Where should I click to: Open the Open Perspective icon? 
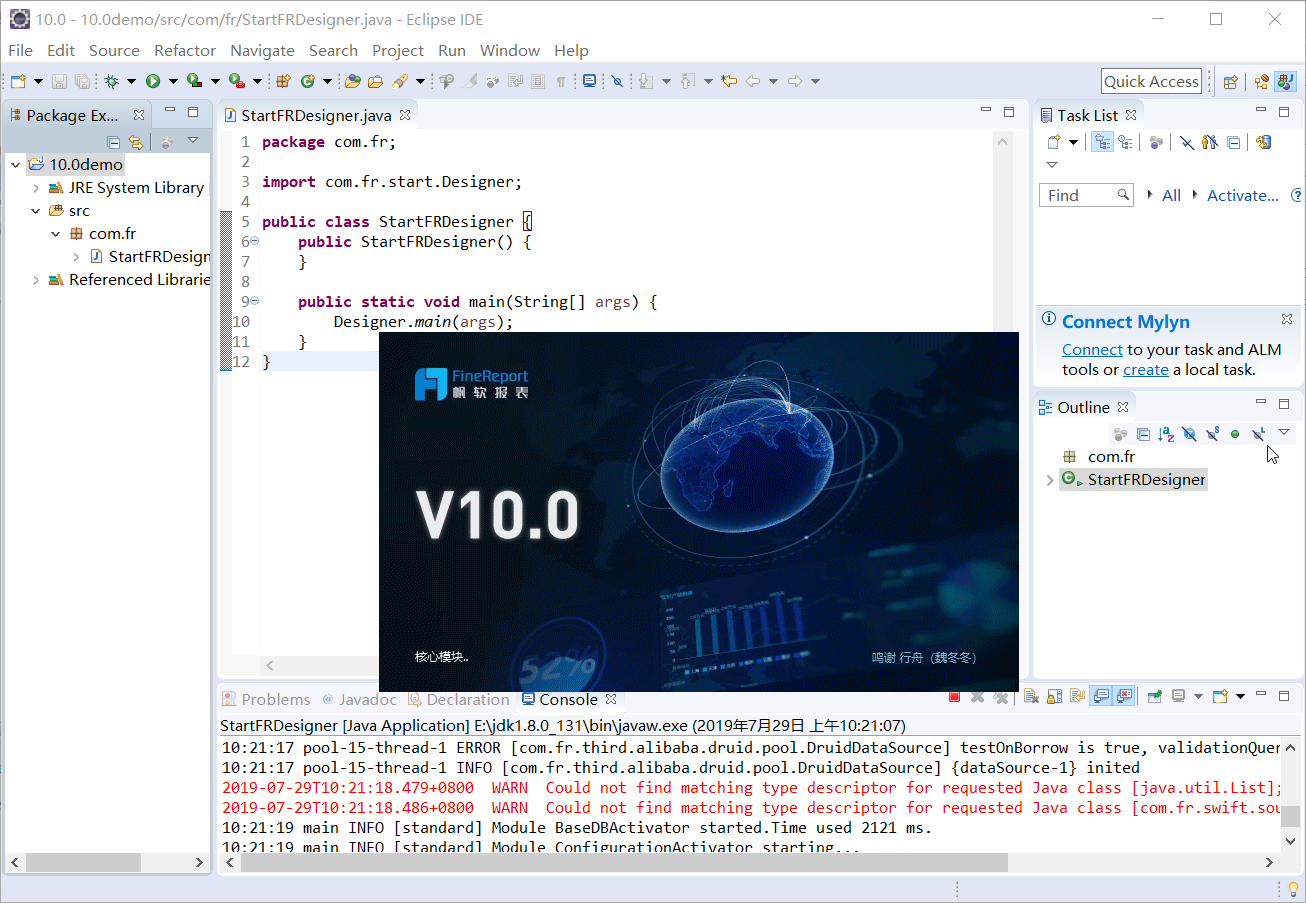(x=1231, y=82)
